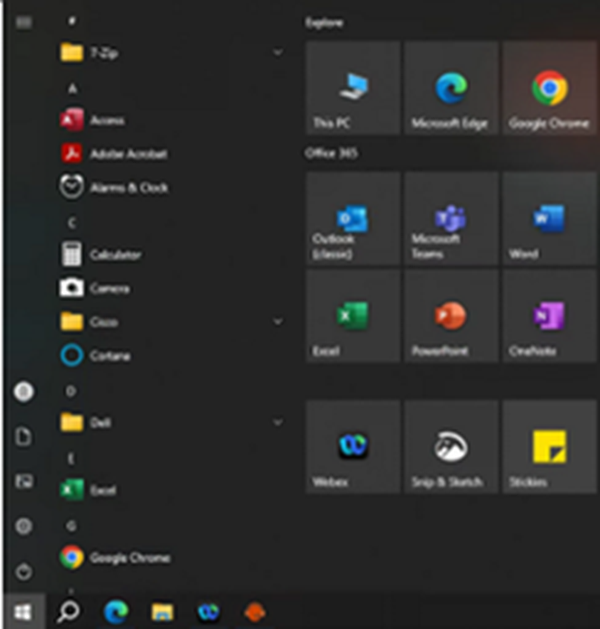Open the Power options in Start sidebar

[x=24, y=572]
